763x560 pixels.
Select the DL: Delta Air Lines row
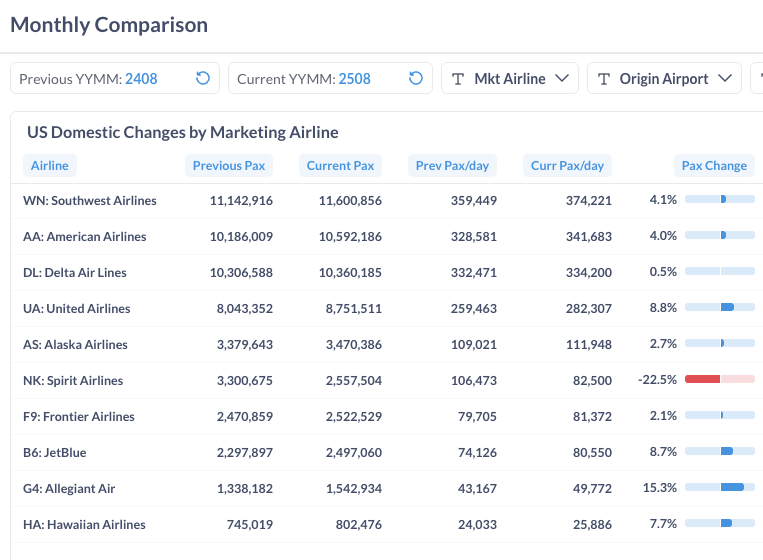387,272
